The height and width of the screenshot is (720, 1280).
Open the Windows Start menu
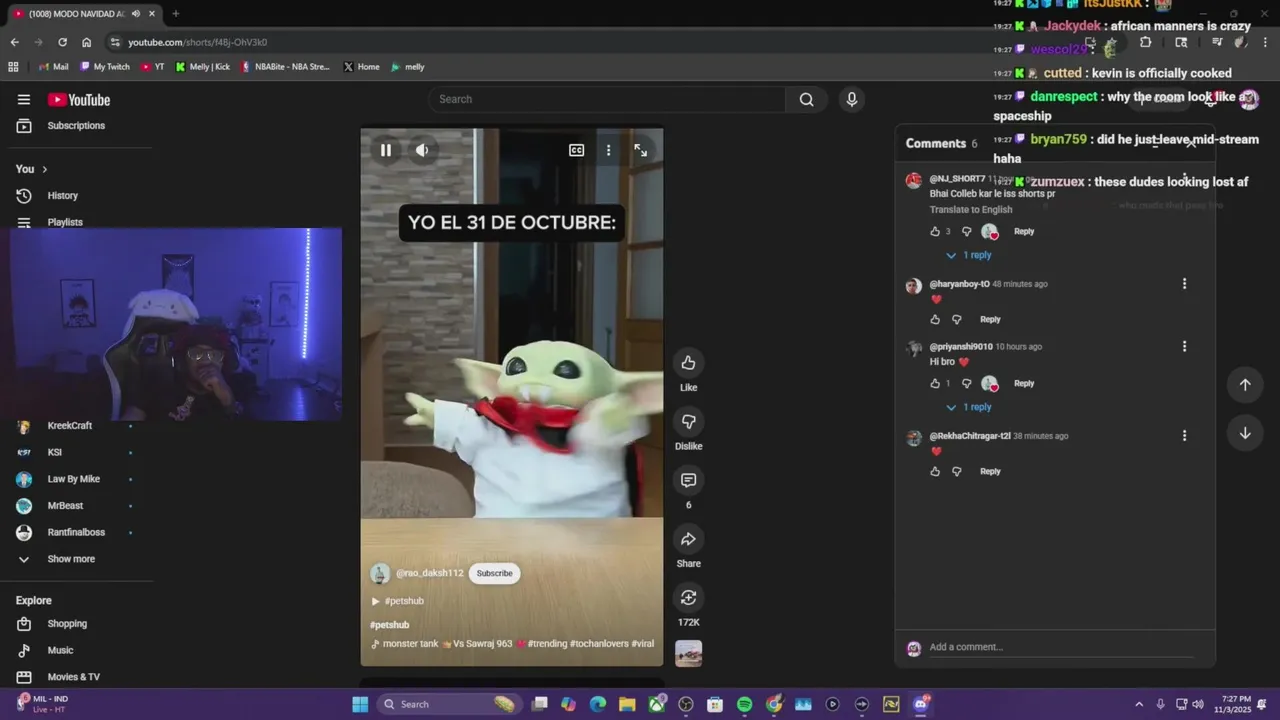pos(360,704)
